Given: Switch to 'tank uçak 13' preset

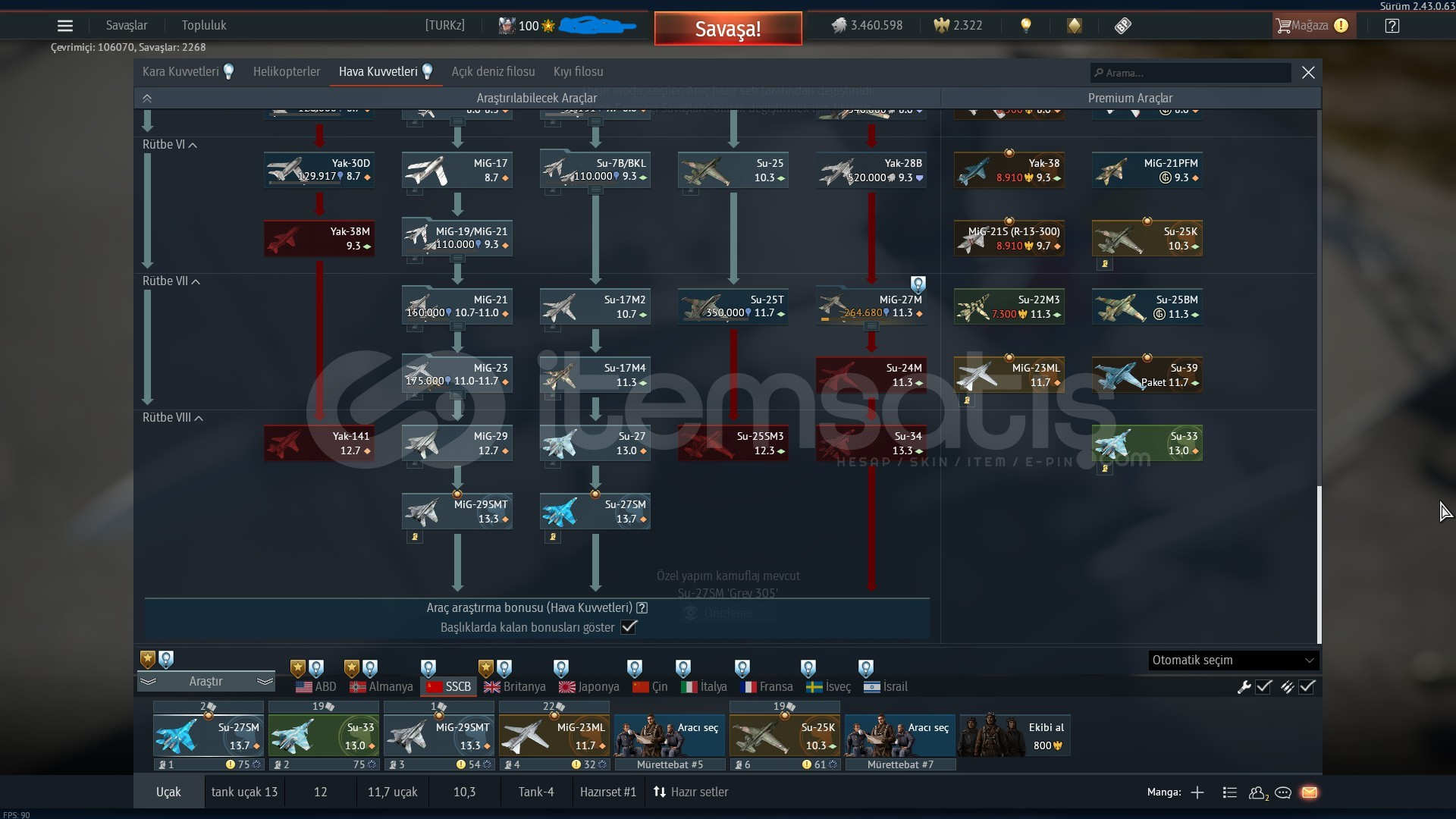Looking at the screenshot, I should (x=244, y=792).
